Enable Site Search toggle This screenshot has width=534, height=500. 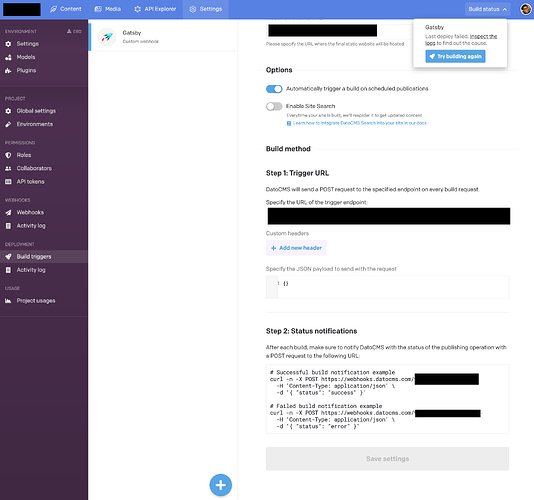274,107
